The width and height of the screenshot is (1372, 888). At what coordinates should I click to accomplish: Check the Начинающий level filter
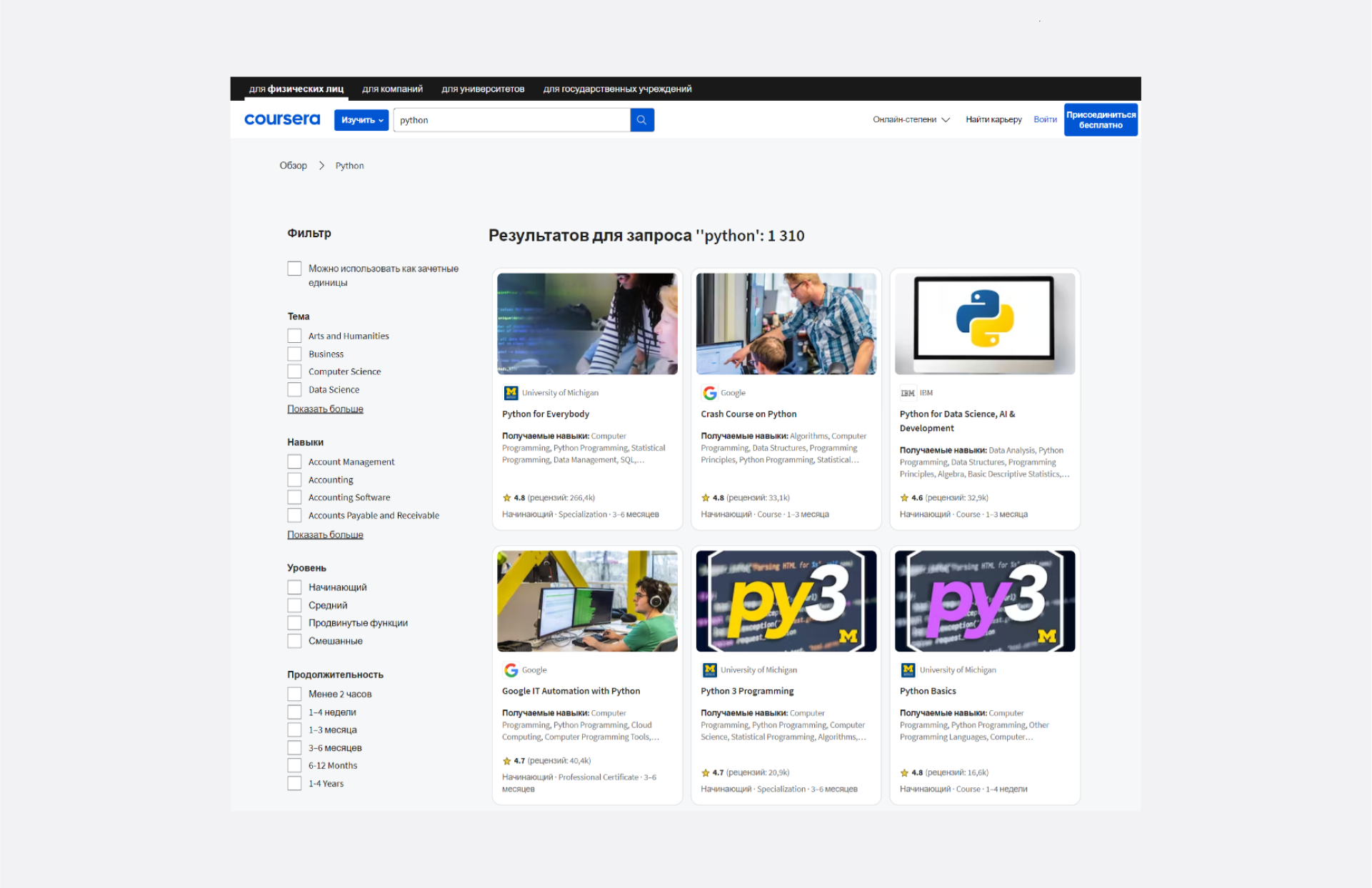(x=294, y=587)
